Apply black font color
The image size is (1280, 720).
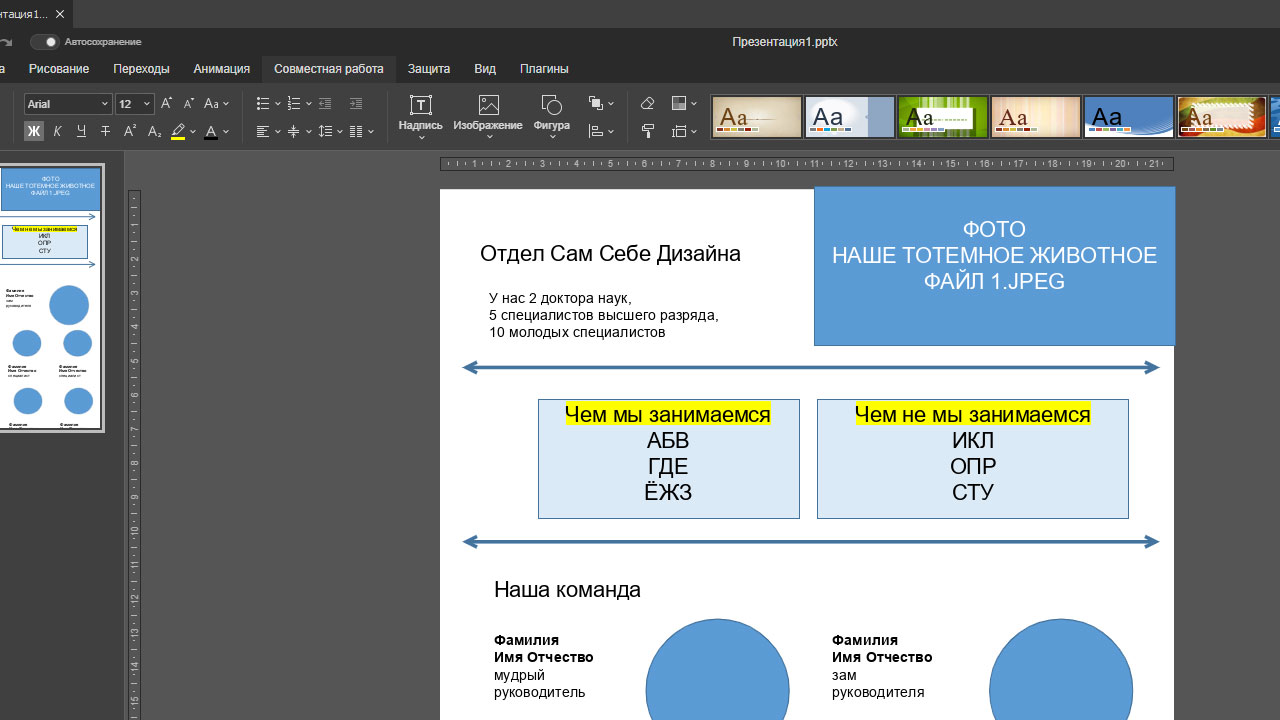[x=210, y=132]
